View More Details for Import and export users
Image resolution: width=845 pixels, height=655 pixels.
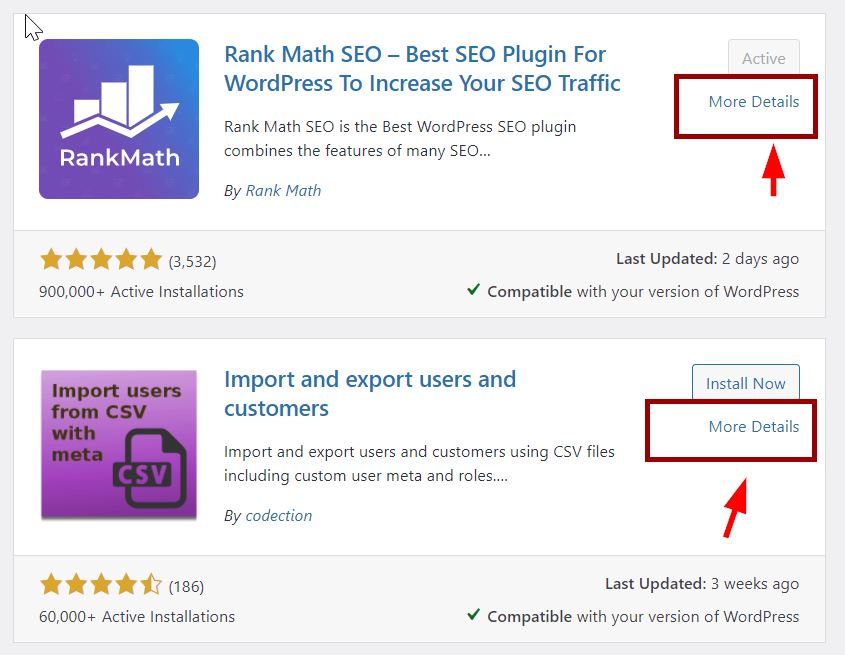click(753, 427)
